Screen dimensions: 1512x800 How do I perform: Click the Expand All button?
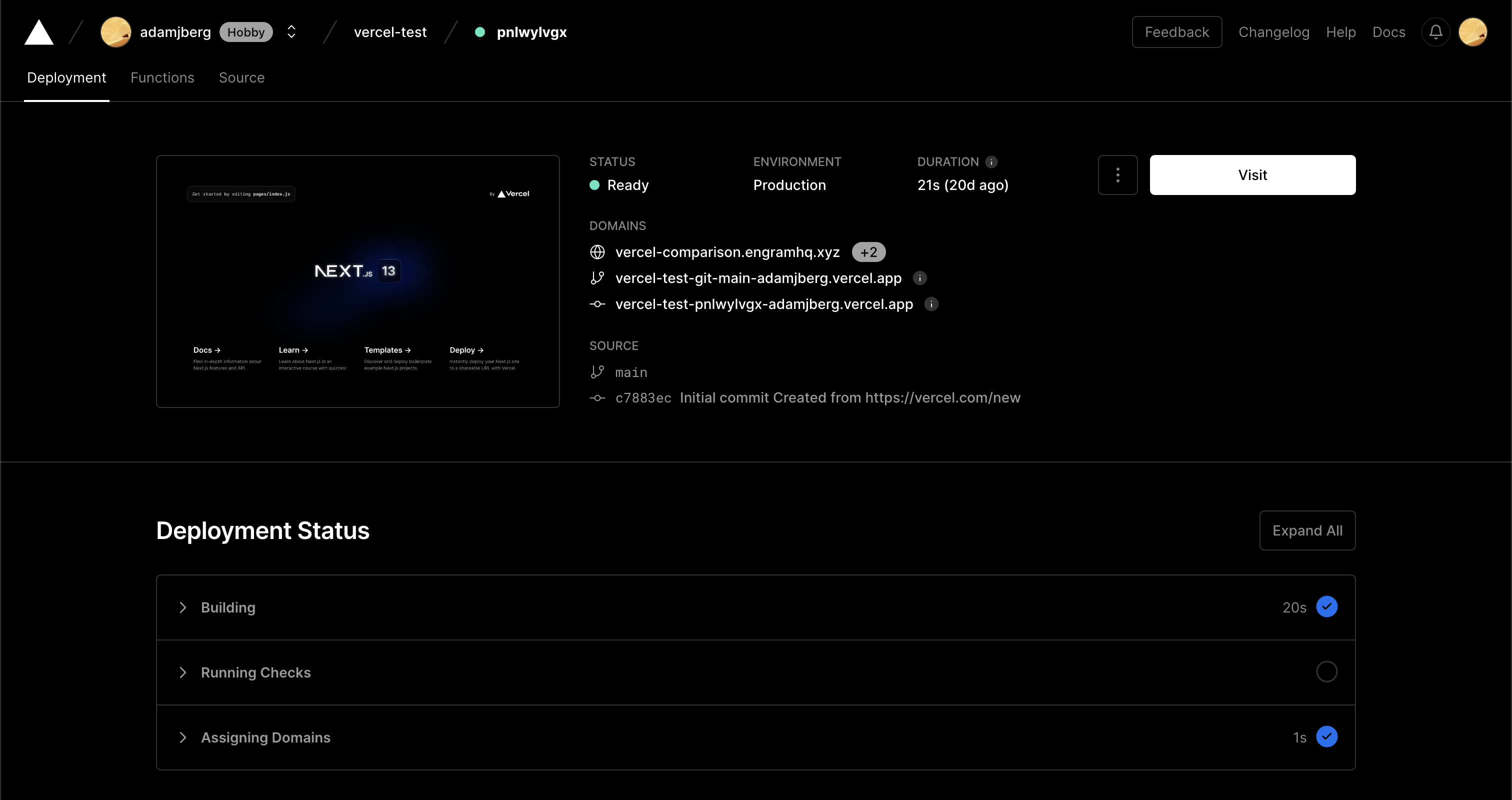pos(1307,530)
